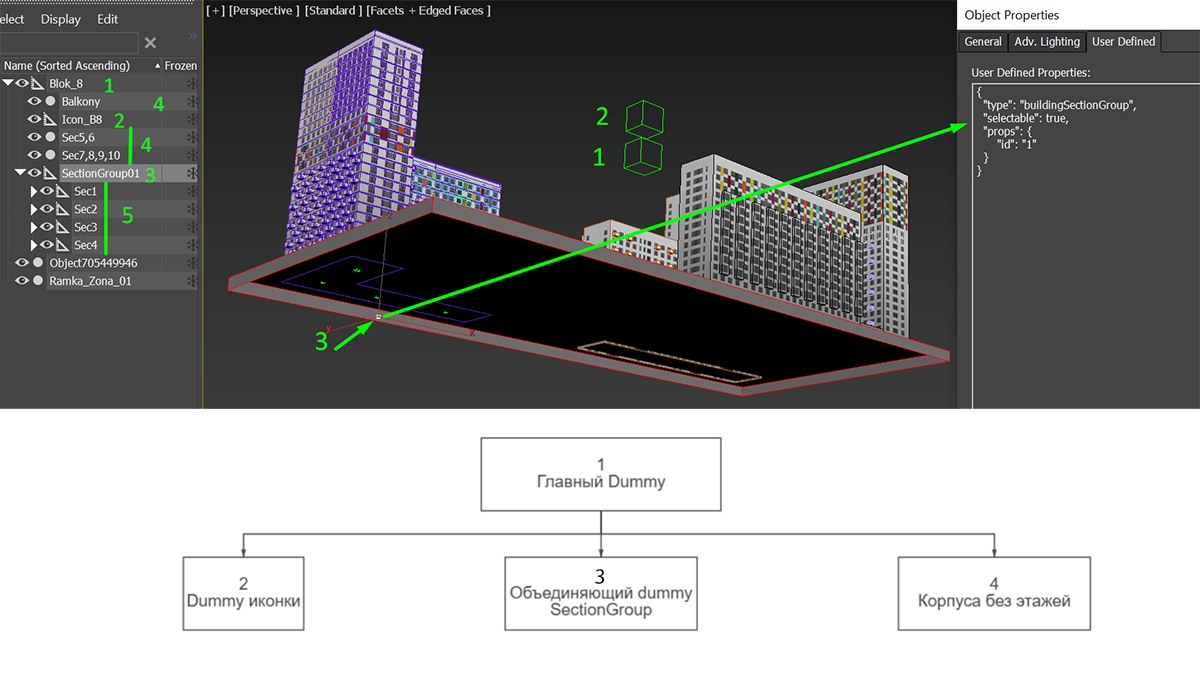Open the double-chevron toolbar overflow
The height and width of the screenshot is (673, 1200).
pyautogui.click(x=192, y=36)
